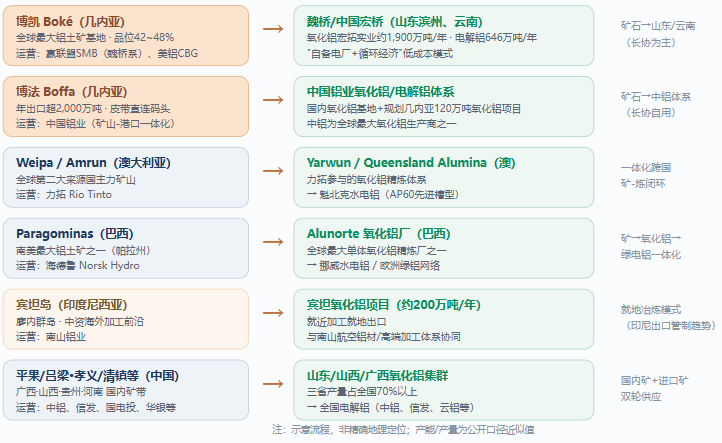This screenshot has width=722, height=443.
Task: Click the line '三省产量占全国70%以上'
Action: (x=362, y=391)
